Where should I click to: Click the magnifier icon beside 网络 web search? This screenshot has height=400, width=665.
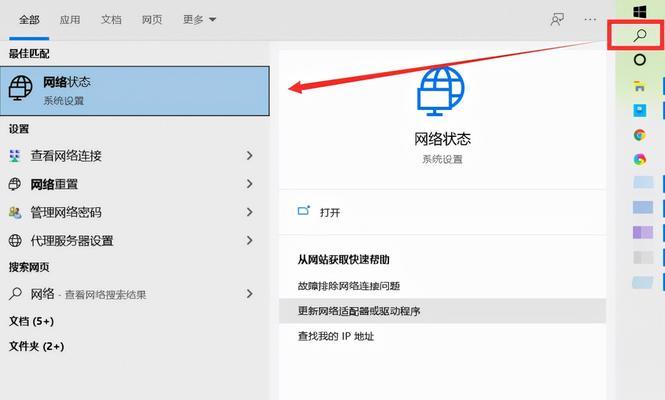(15, 294)
